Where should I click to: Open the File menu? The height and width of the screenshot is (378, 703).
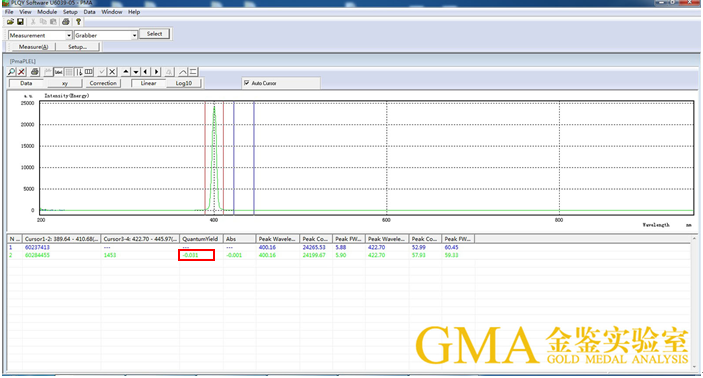pyautogui.click(x=9, y=12)
